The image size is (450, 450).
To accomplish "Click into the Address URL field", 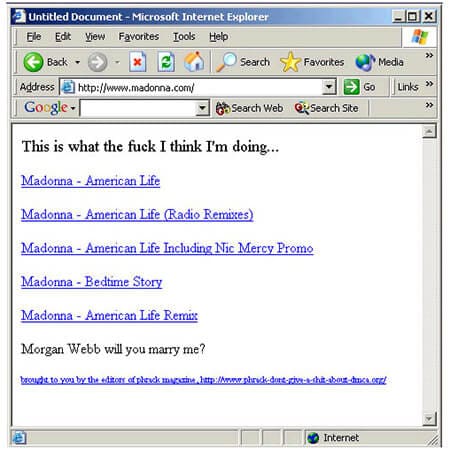I will click(199, 88).
